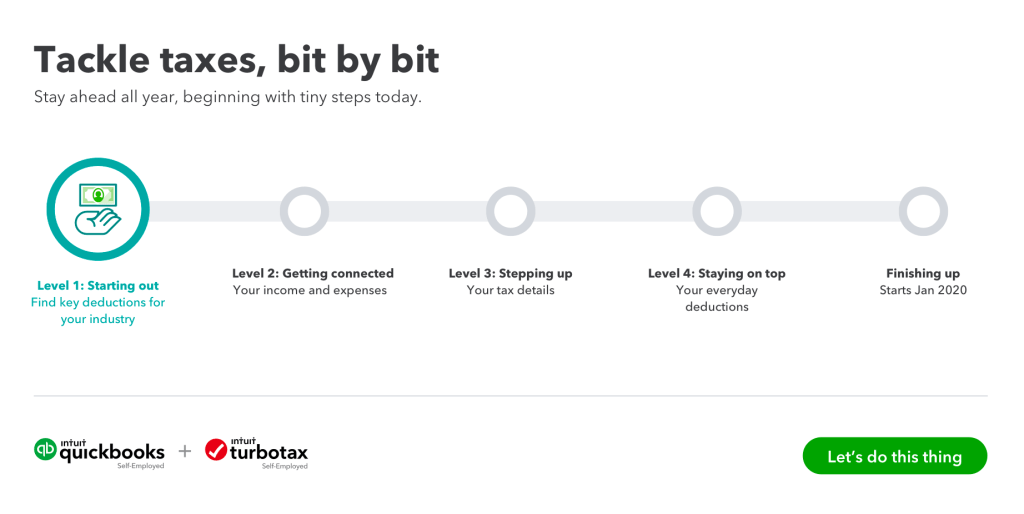The image size is (1024, 514).
Task: Click the Starts Jan 2020 text
Action: coord(922,290)
